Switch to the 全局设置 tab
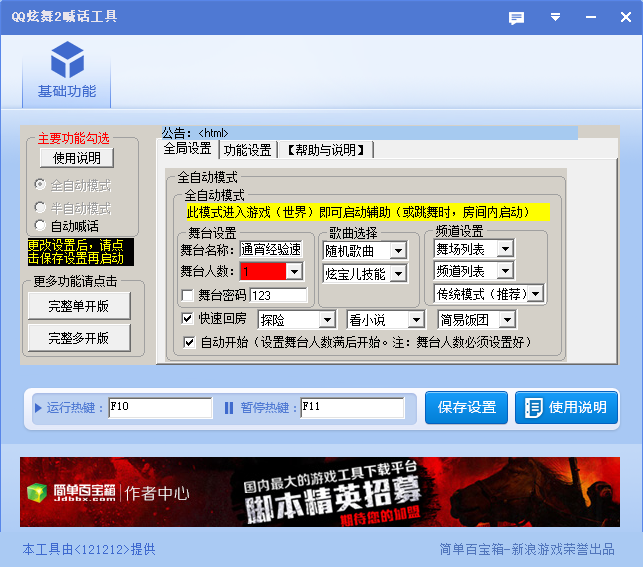The image size is (643, 567). coord(187,148)
